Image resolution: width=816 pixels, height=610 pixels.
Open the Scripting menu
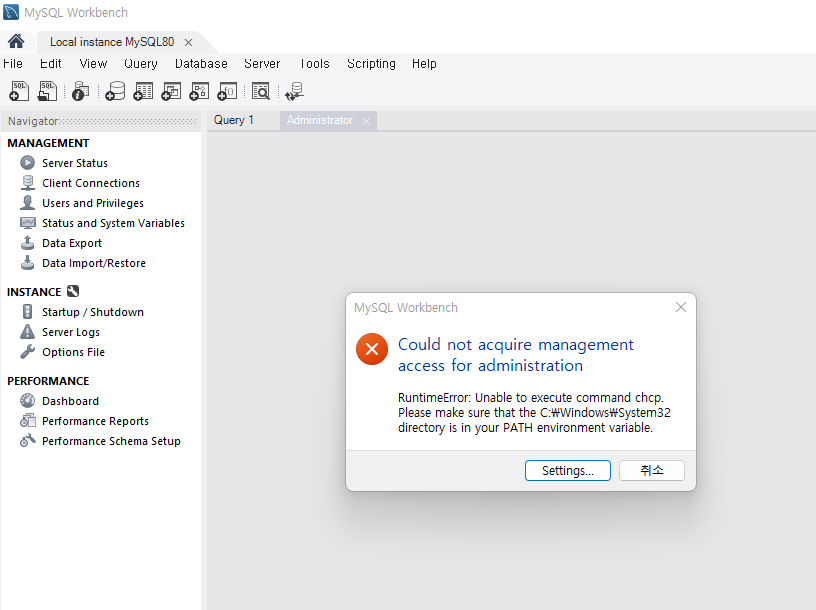(x=371, y=63)
